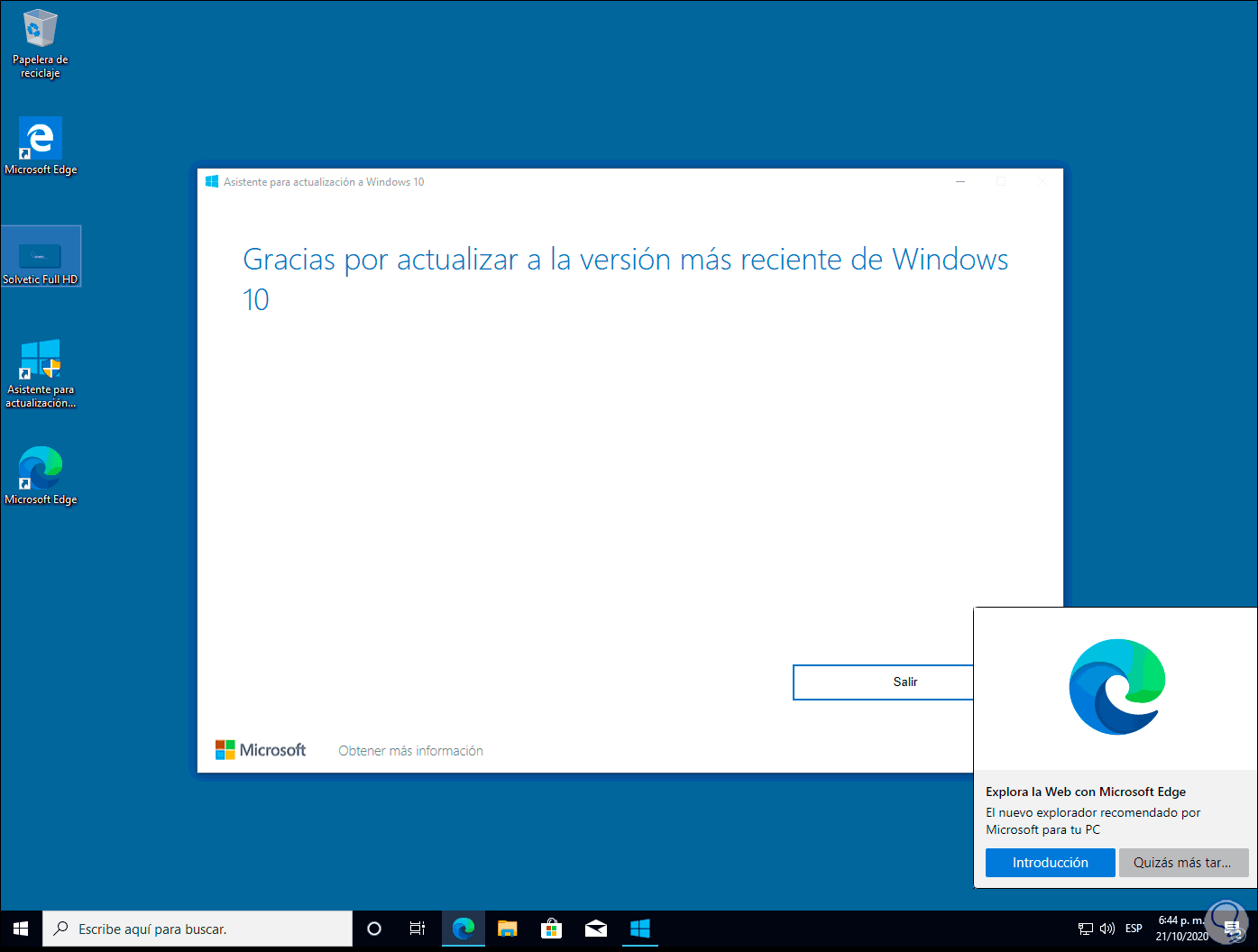Open File Explorer from the taskbar
1258x952 pixels.
[x=508, y=929]
